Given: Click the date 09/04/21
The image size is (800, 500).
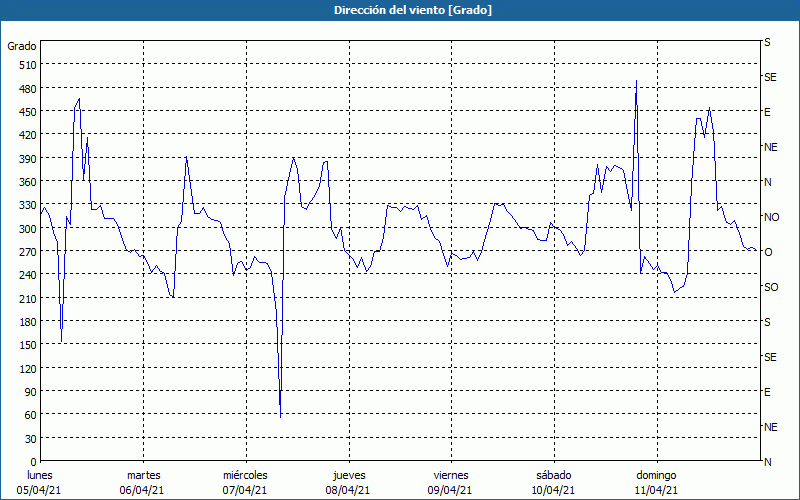Looking at the screenshot, I should tap(450, 491).
